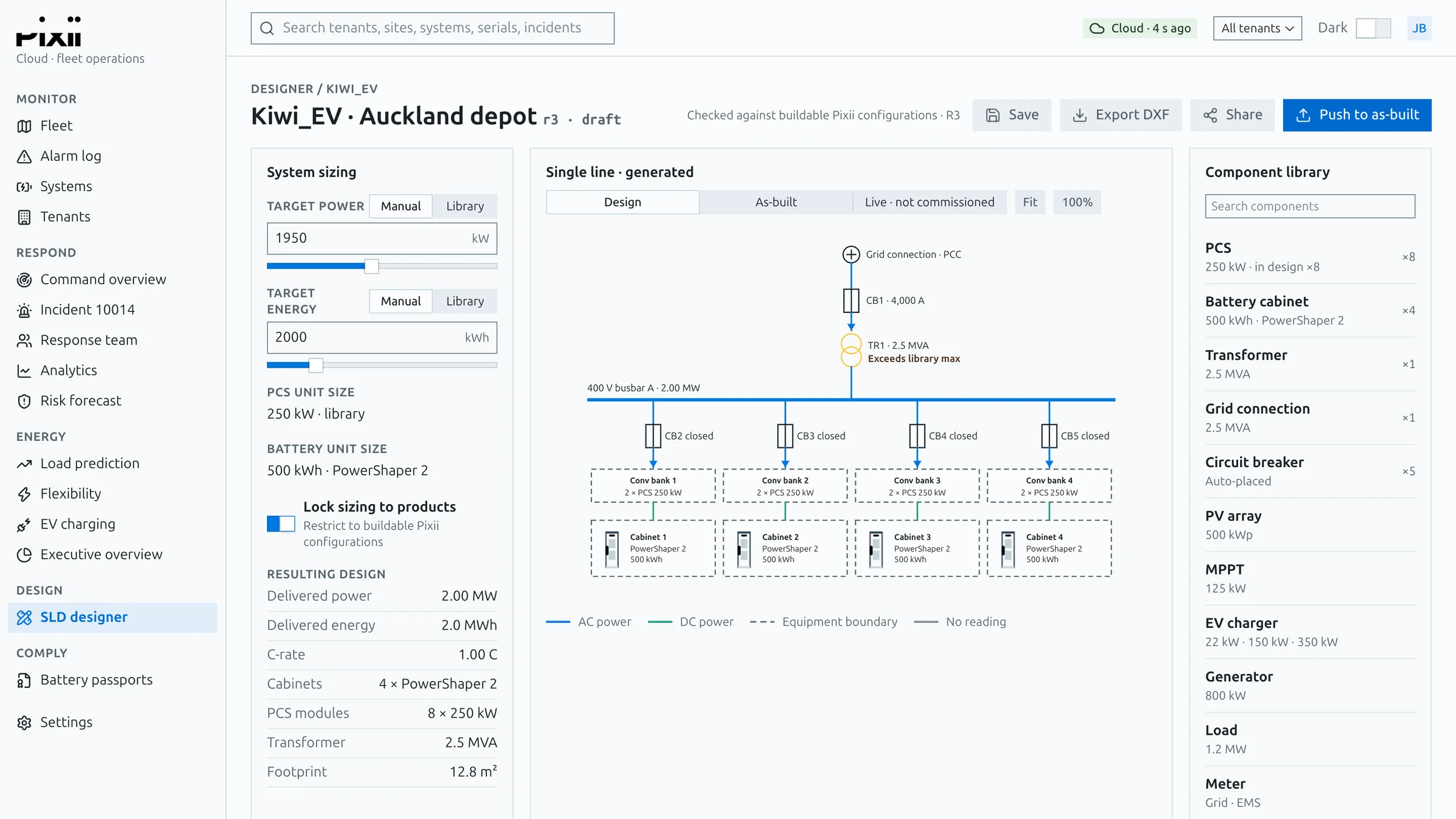Select the TR1 transformer symbol in diagram
The width and height of the screenshot is (1456, 819).
pyautogui.click(x=851, y=350)
